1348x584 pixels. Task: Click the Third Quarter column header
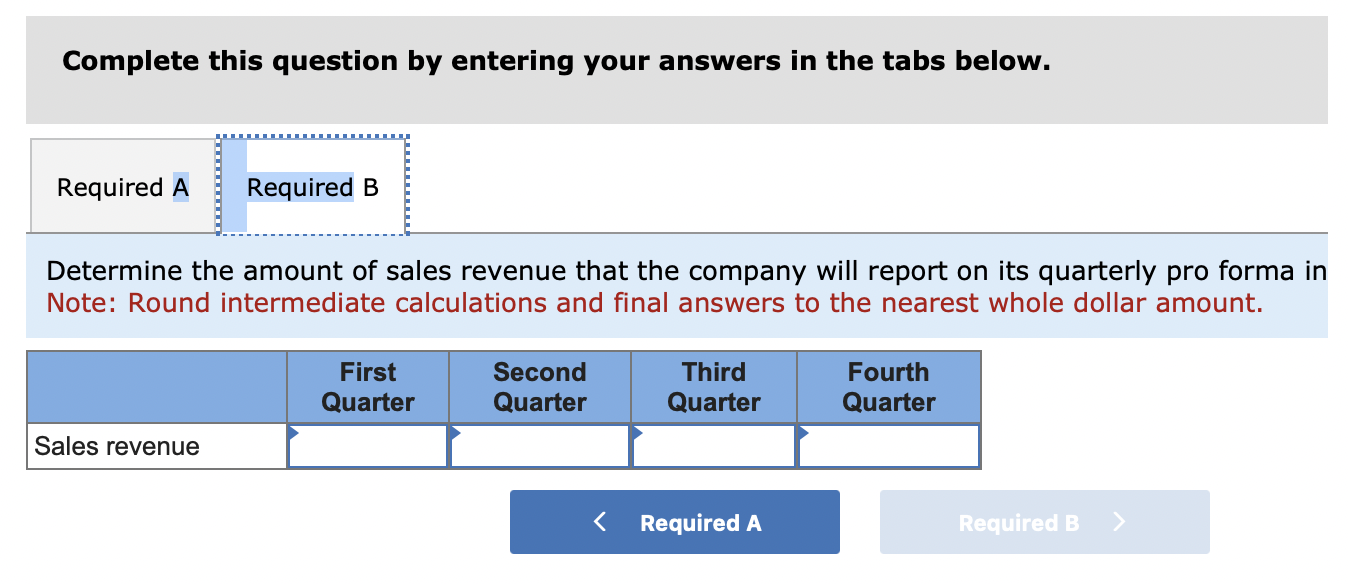click(713, 386)
